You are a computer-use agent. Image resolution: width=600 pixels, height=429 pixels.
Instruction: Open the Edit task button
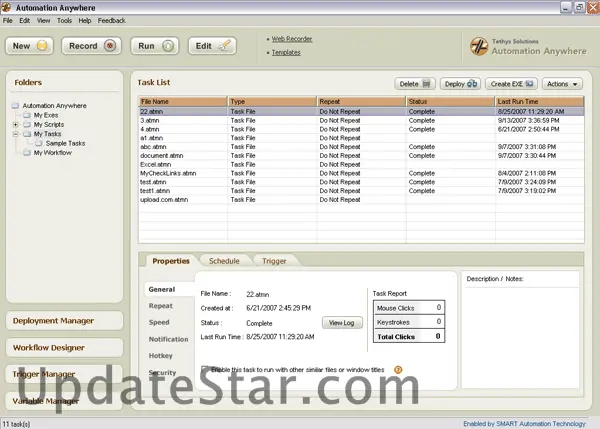(x=212, y=46)
